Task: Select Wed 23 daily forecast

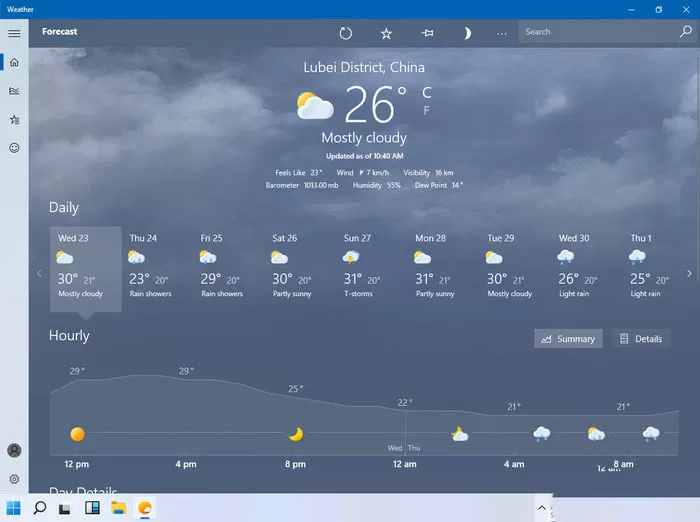Action: pos(85,269)
